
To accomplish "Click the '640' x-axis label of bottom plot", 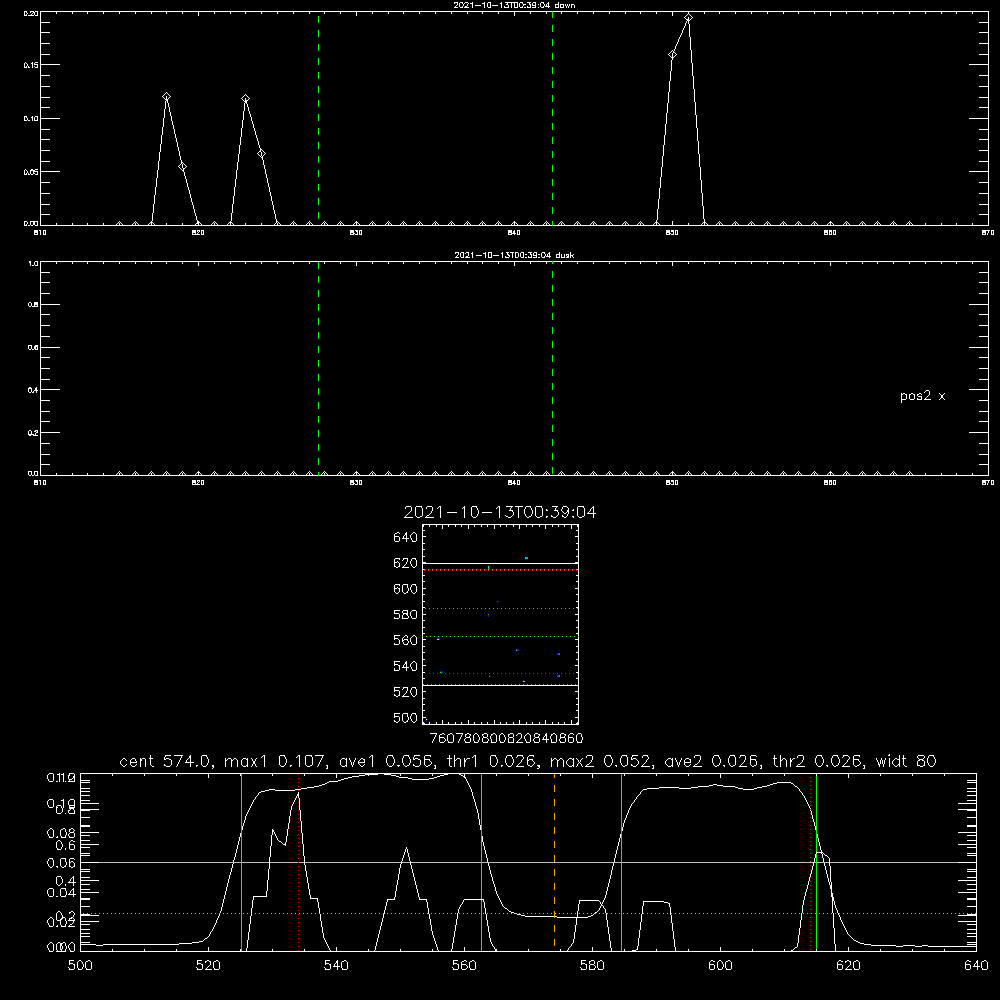I will (x=976, y=966).
